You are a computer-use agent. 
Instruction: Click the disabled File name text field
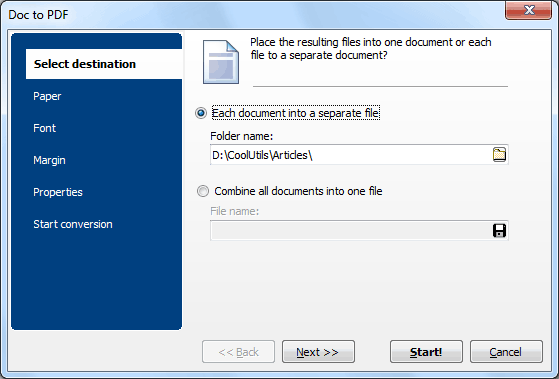tap(351, 231)
